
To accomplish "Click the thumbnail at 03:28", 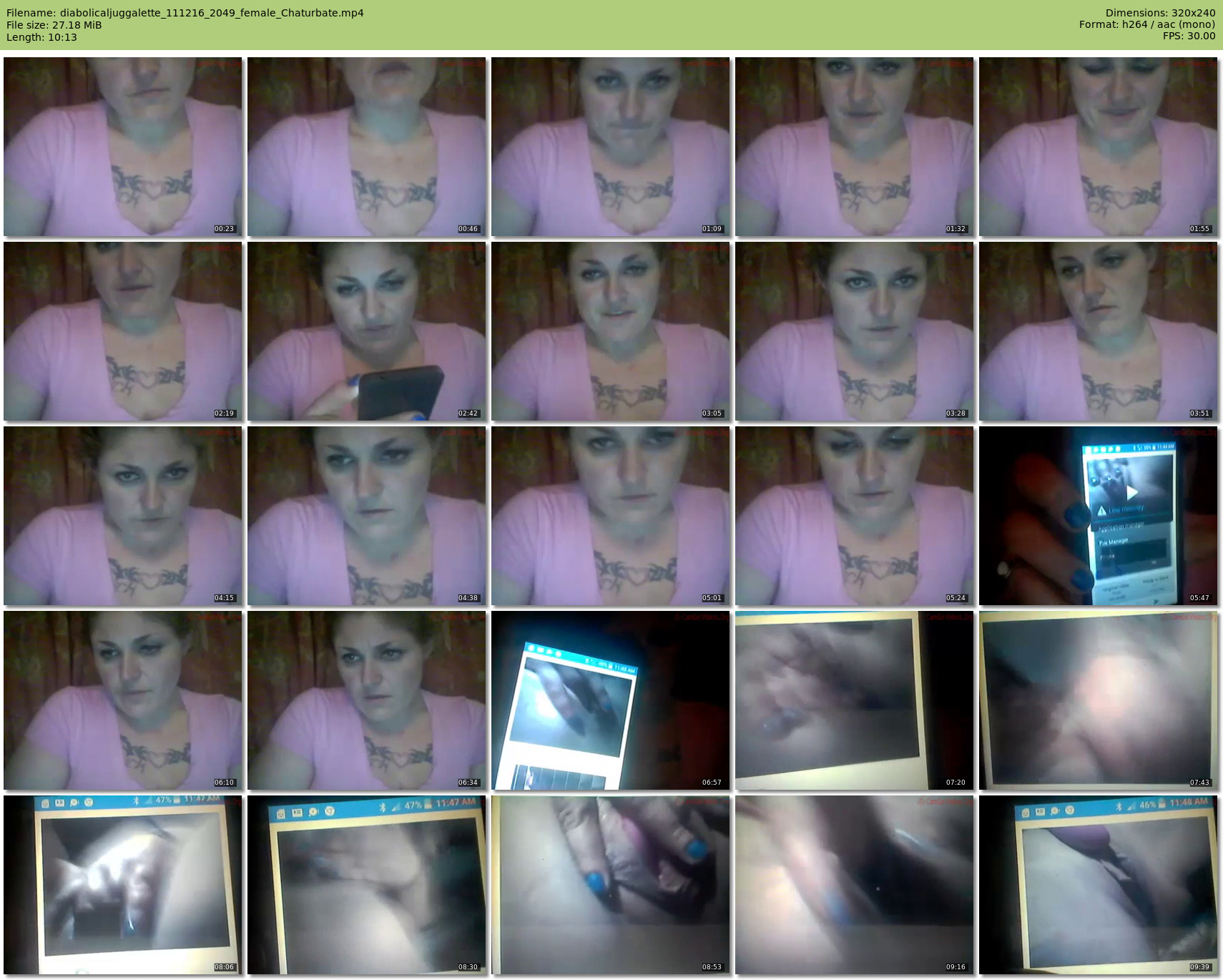I will tap(855, 331).
